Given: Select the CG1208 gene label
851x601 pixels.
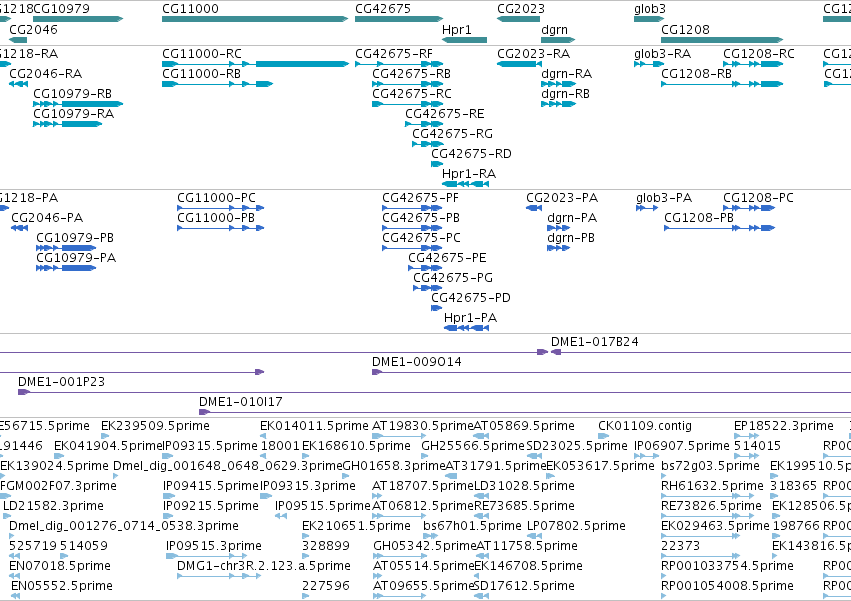Looking at the screenshot, I should (x=685, y=29).
